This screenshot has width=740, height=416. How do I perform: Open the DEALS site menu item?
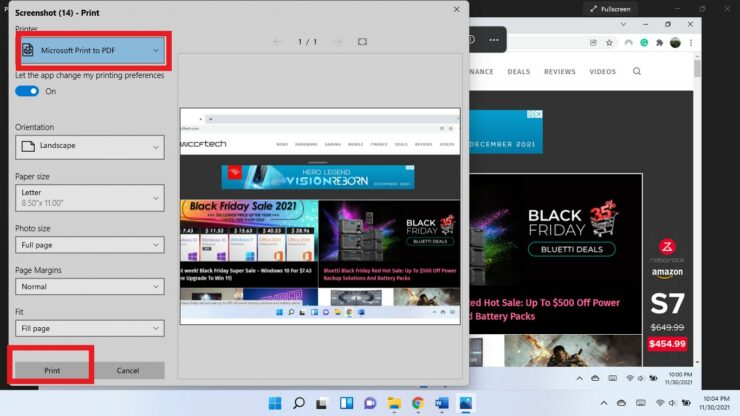519,72
